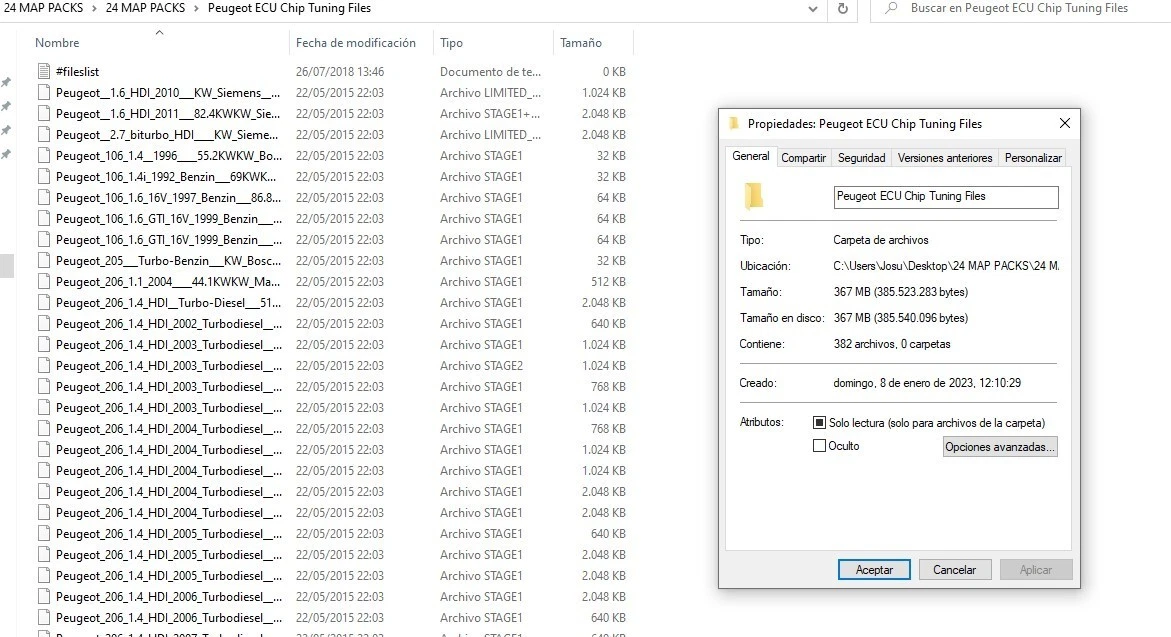Screen dimensions: 1171x637
Task: Select file Peugeot_106_1.4i_1992_Benzin__69KWK
Action: point(166,177)
